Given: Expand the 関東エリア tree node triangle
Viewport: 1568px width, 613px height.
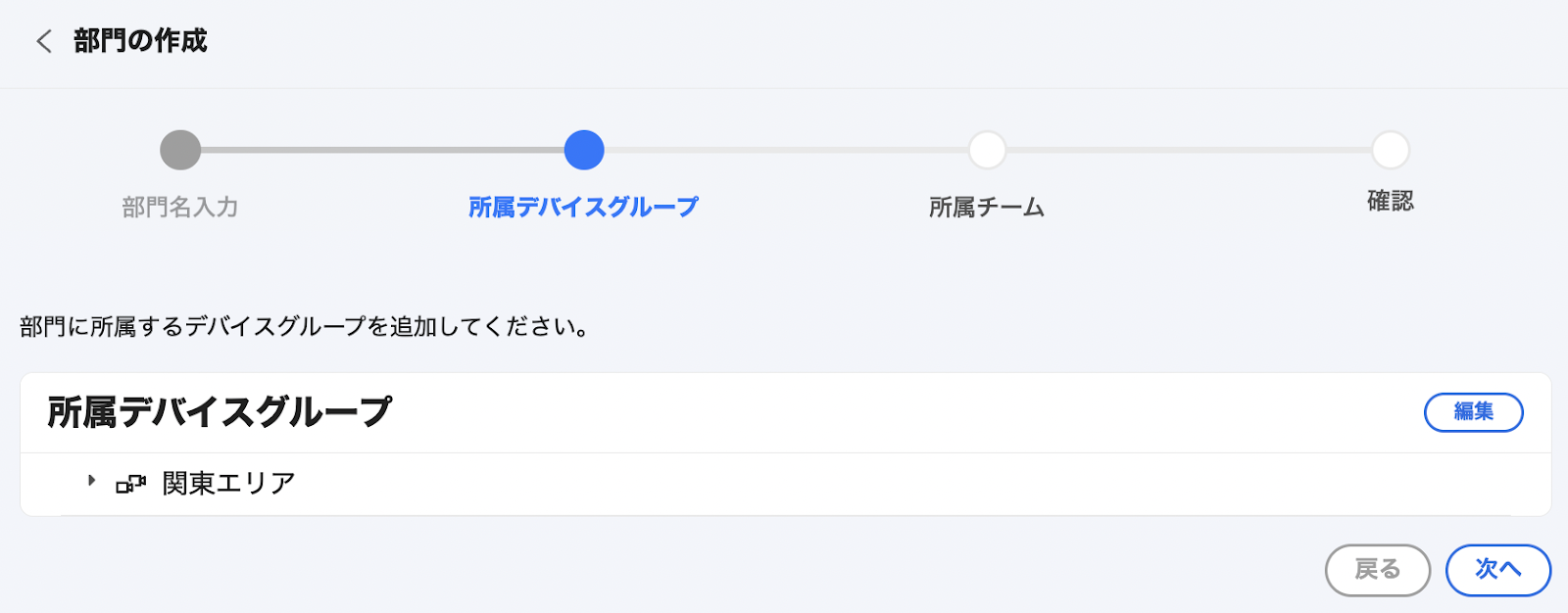Looking at the screenshot, I should (x=91, y=481).
